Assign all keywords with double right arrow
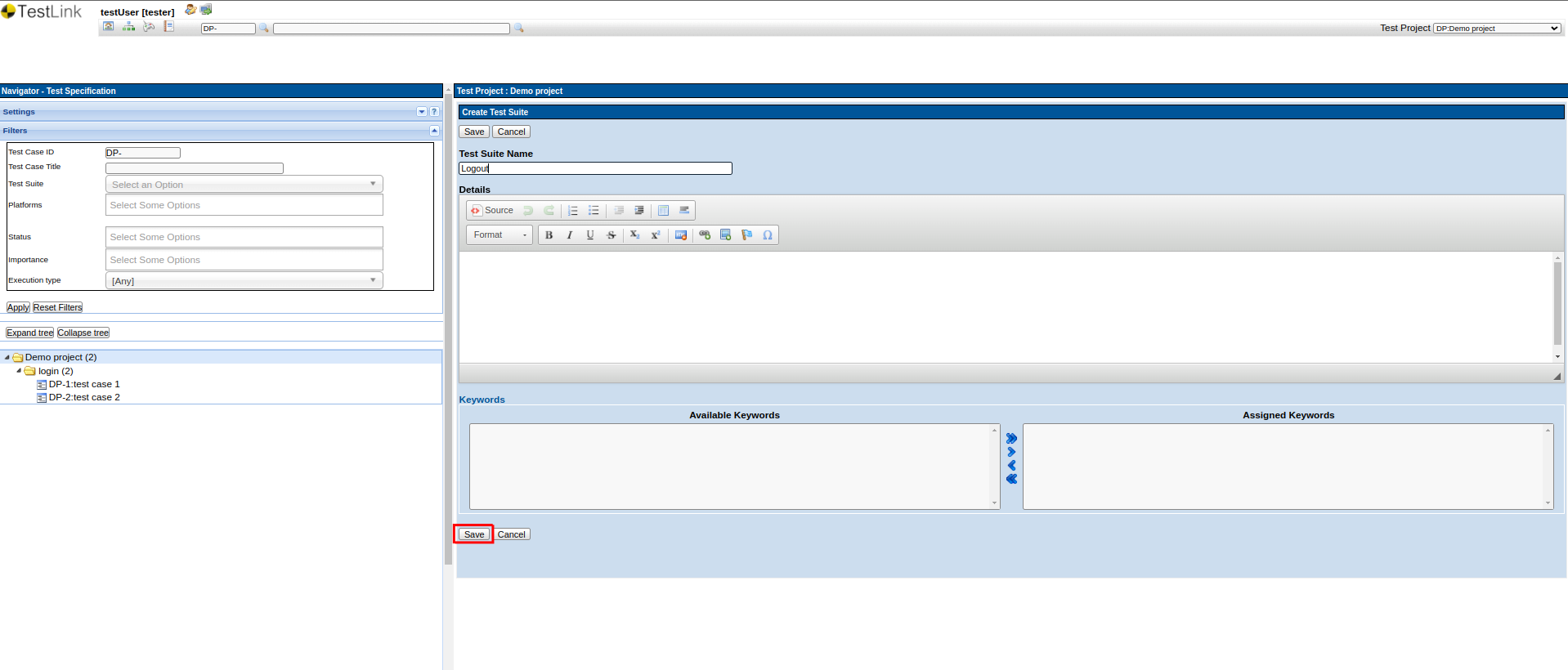Image resolution: width=1568 pixels, height=670 pixels. (x=1011, y=439)
